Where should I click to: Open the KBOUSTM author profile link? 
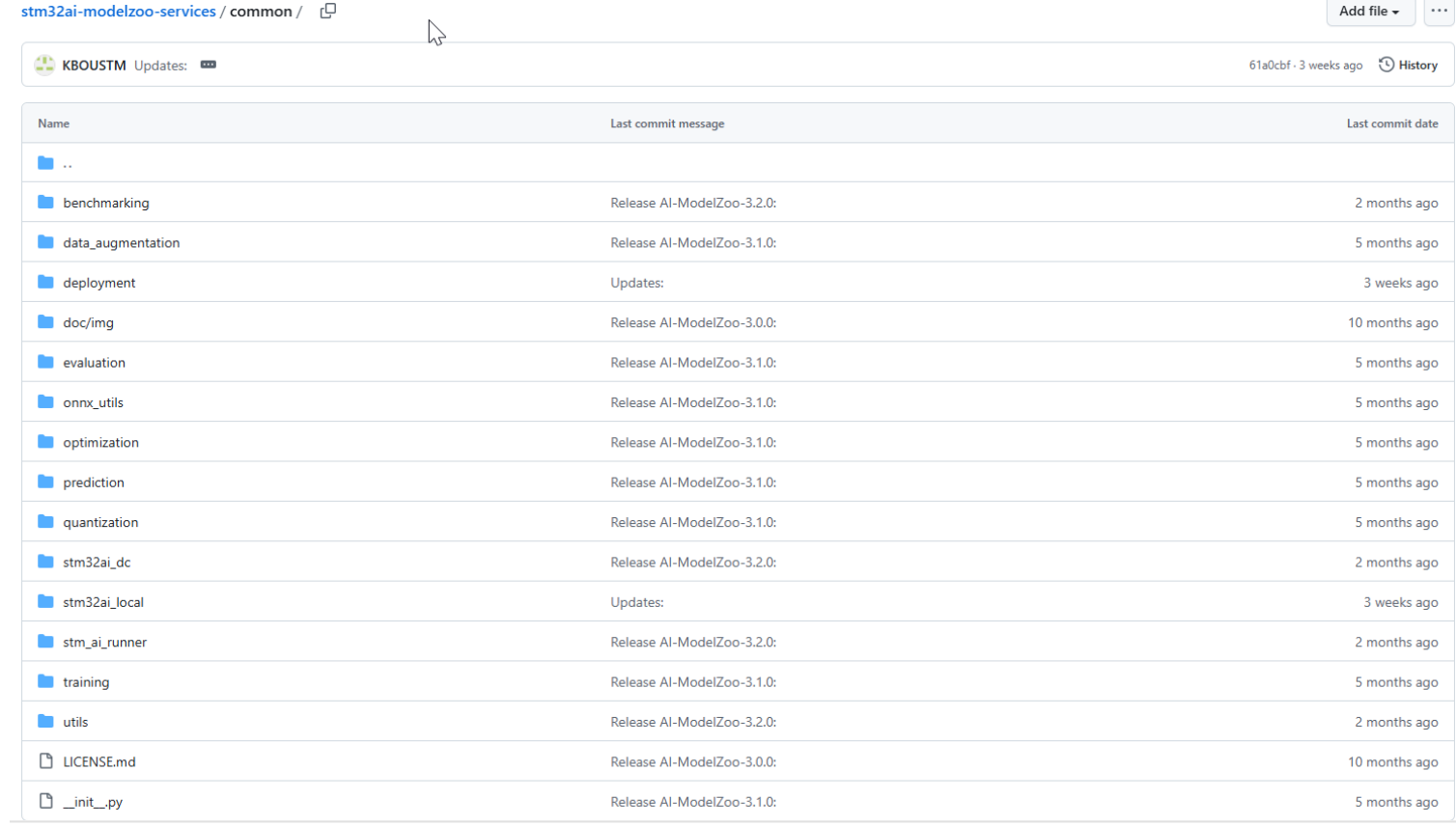point(94,66)
